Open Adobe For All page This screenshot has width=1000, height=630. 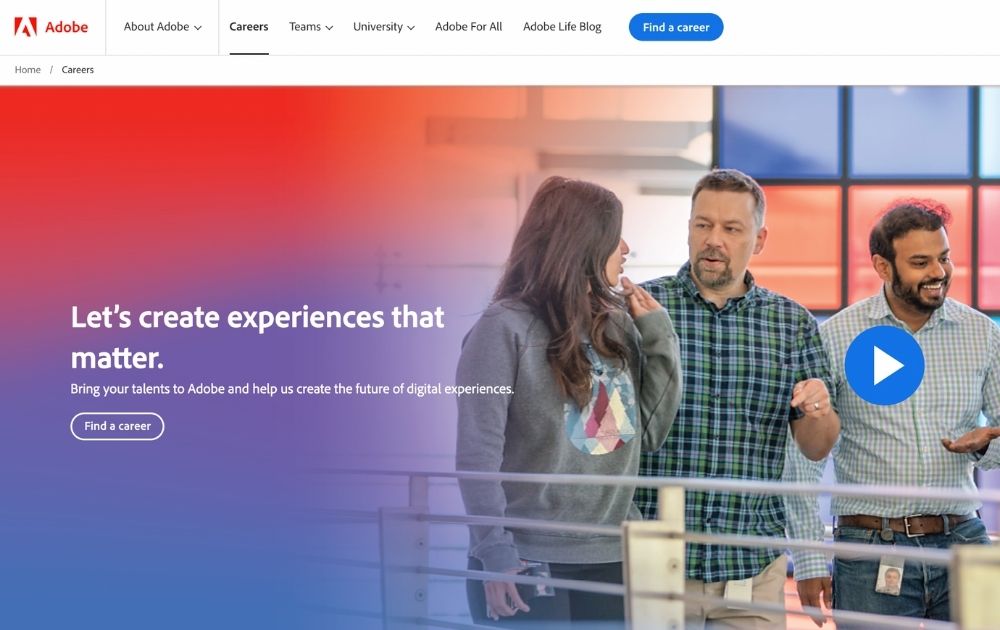pyautogui.click(x=468, y=27)
